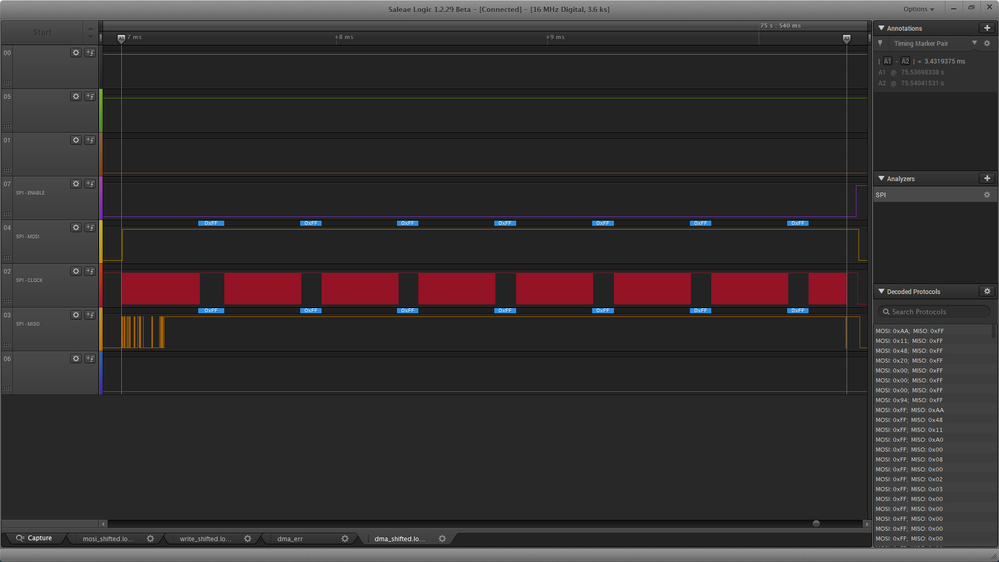Open channel 01 settings gear

[x=76, y=140]
